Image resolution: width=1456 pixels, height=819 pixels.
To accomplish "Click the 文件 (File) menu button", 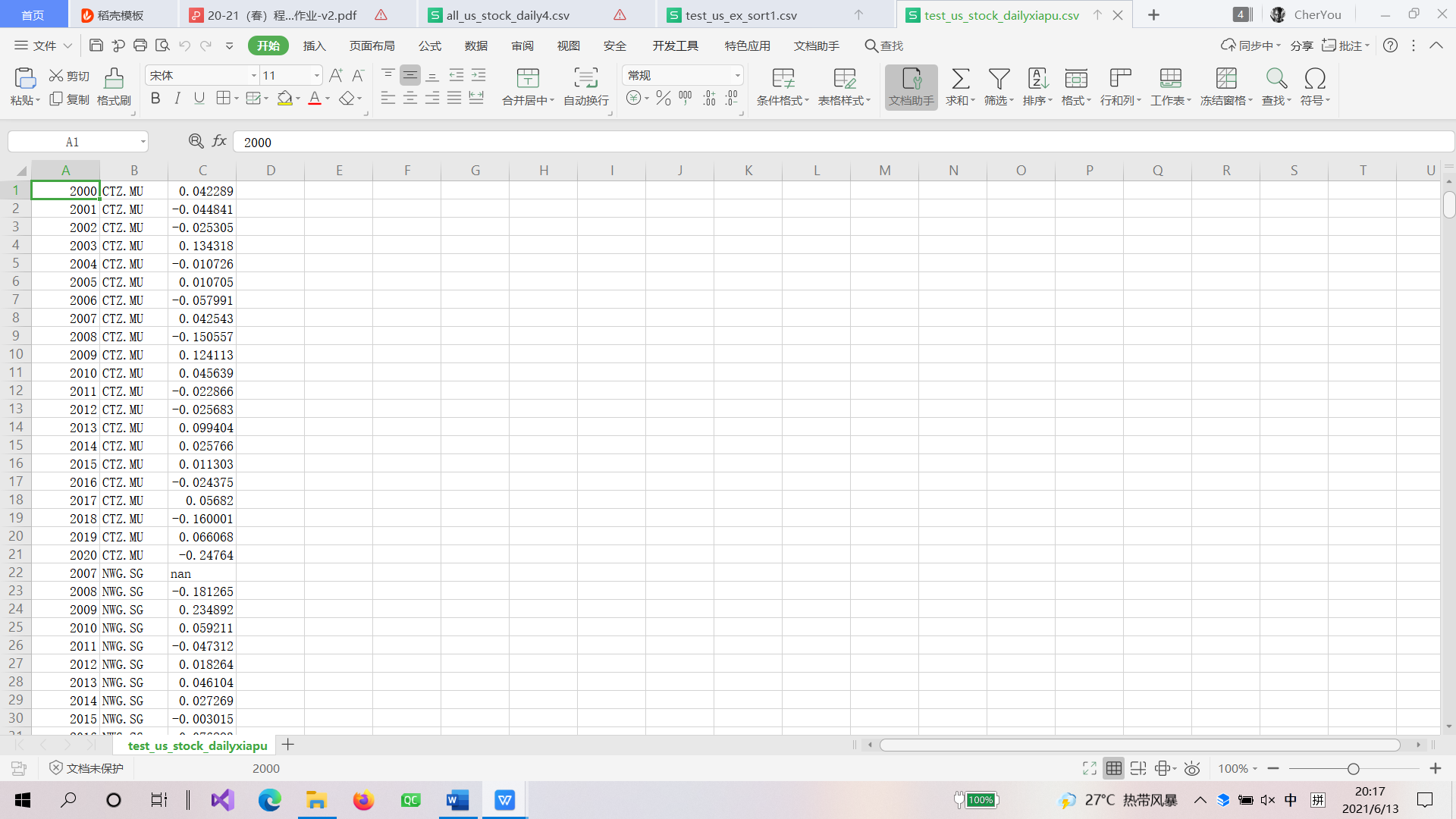I will tap(44, 45).
